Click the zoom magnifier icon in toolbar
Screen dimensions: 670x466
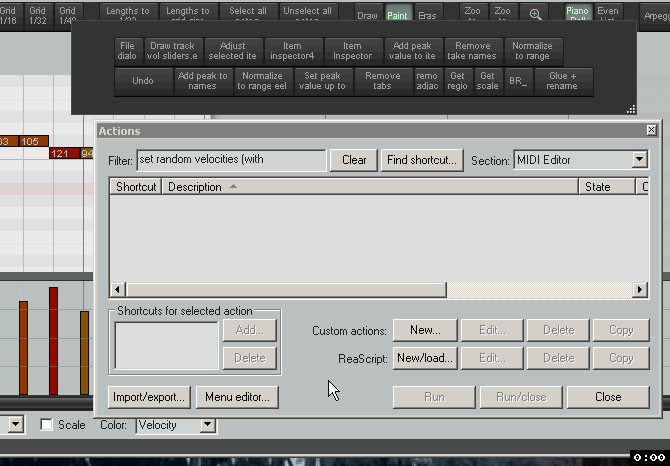pyautogui.click(x=535, y=15)
